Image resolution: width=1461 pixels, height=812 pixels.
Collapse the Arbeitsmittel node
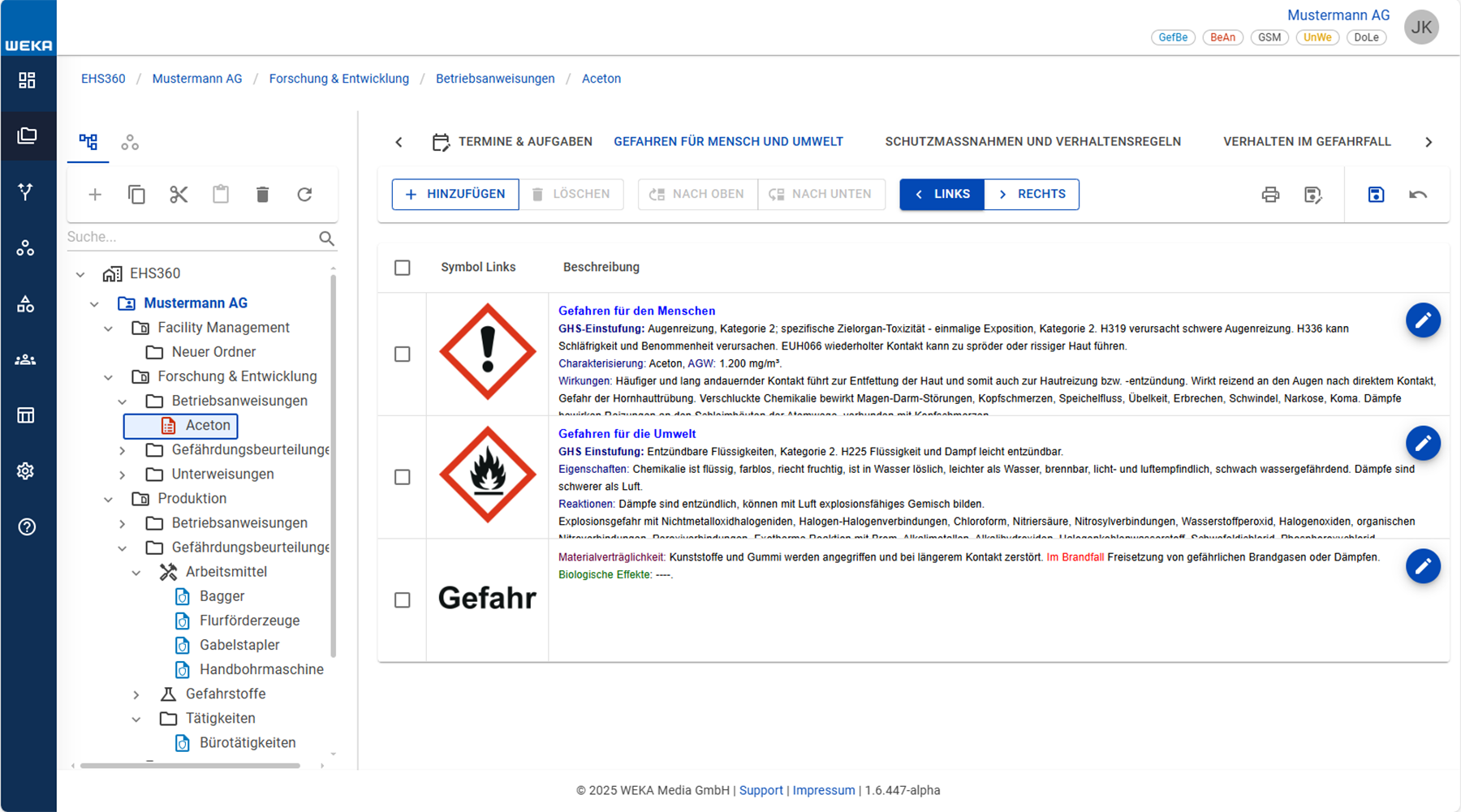click(x=136, y=573)
